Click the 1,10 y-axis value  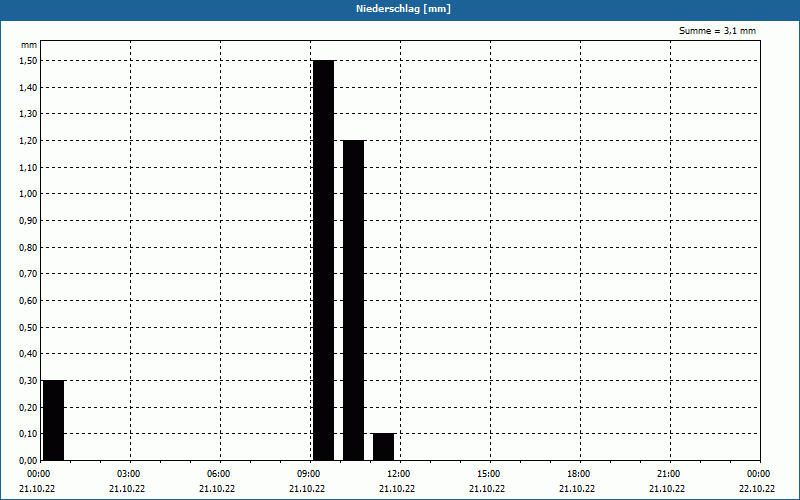(28, 167)
